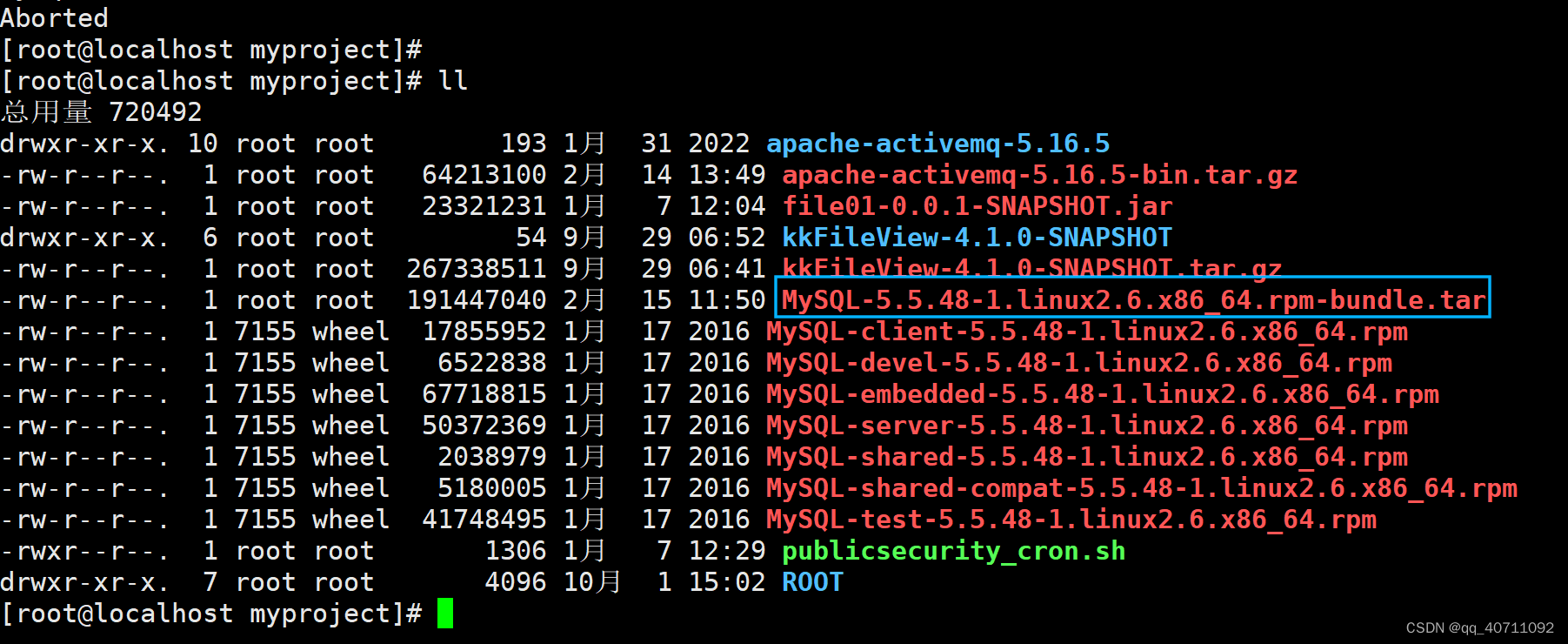Click time 06:52 on the kkFileView directory row
The image size is (1568, 644).
click(x=727, y=238)
